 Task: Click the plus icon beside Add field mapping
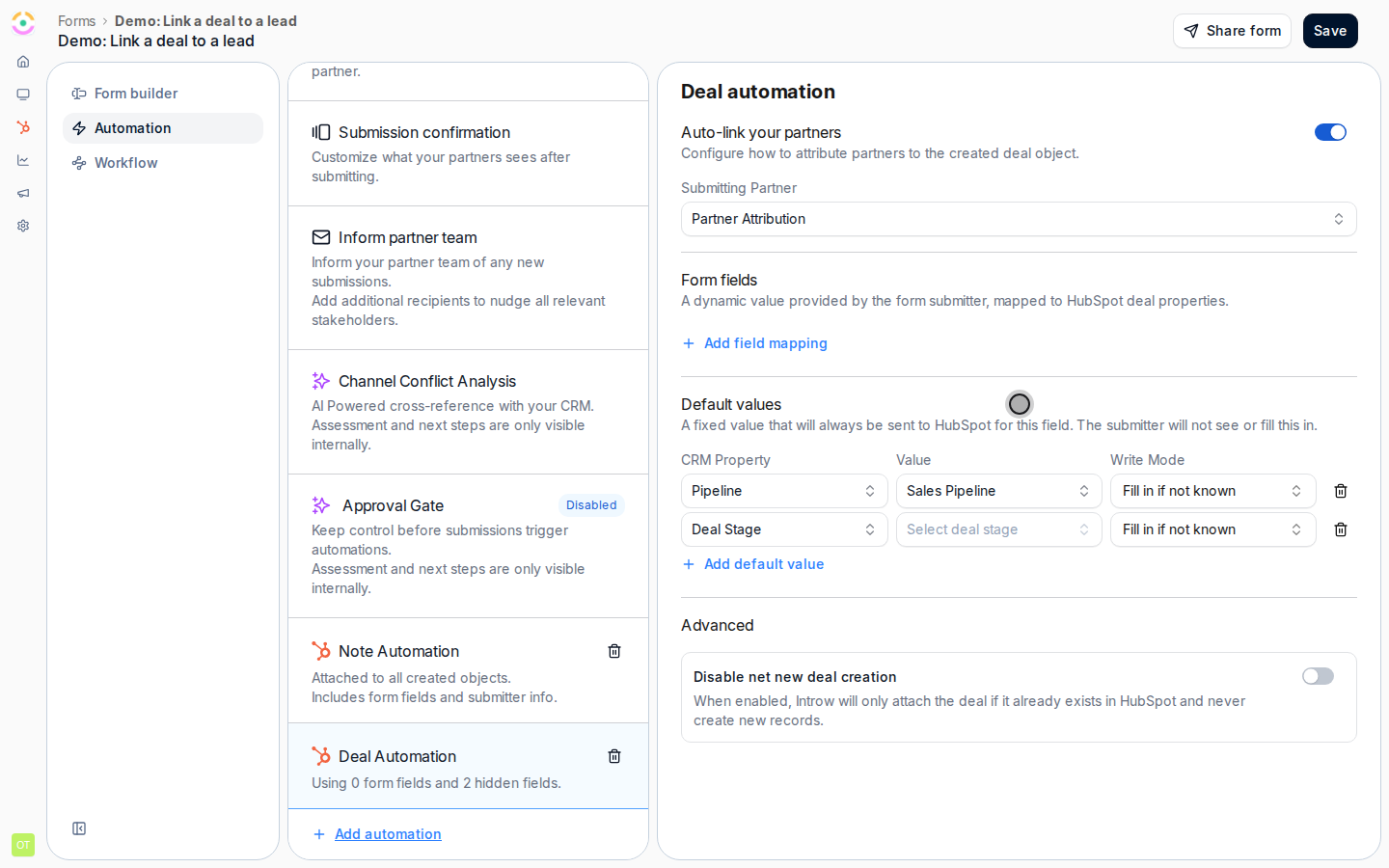pyautogui.click(x=689, y=343)
